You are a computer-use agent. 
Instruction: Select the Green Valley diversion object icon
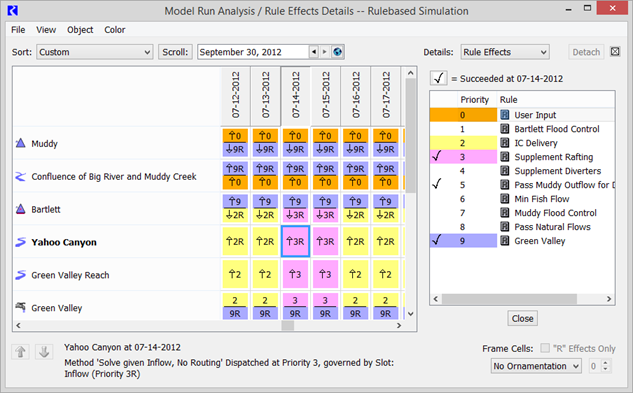click(x=21, y=307)
